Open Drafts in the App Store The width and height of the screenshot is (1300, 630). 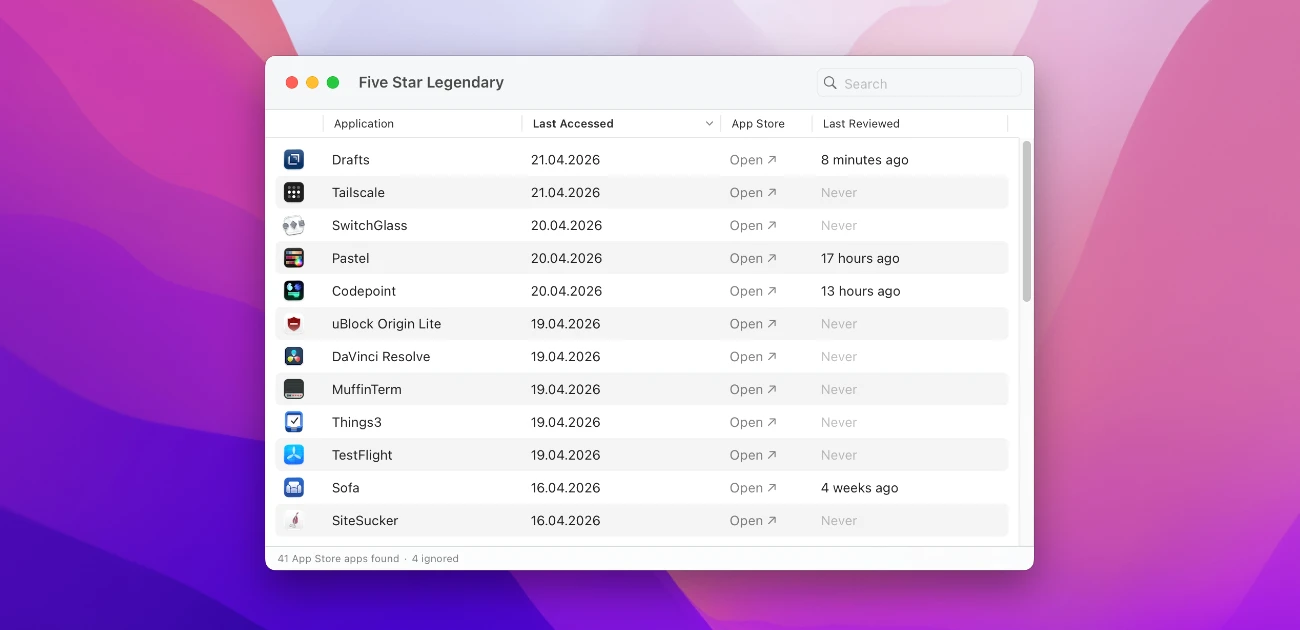[753, 160]
